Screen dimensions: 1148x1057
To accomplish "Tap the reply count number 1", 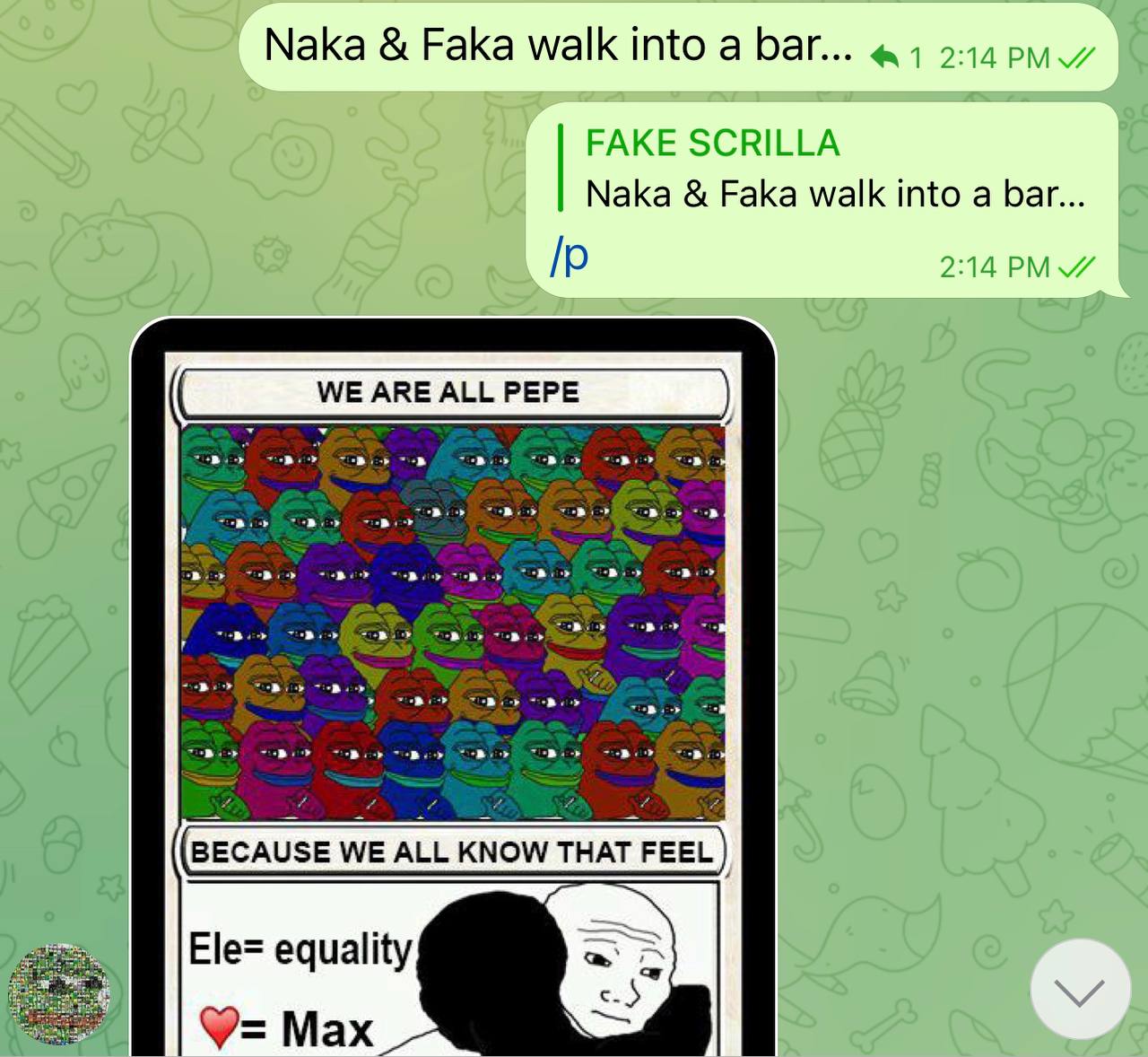I will (916, 58).
